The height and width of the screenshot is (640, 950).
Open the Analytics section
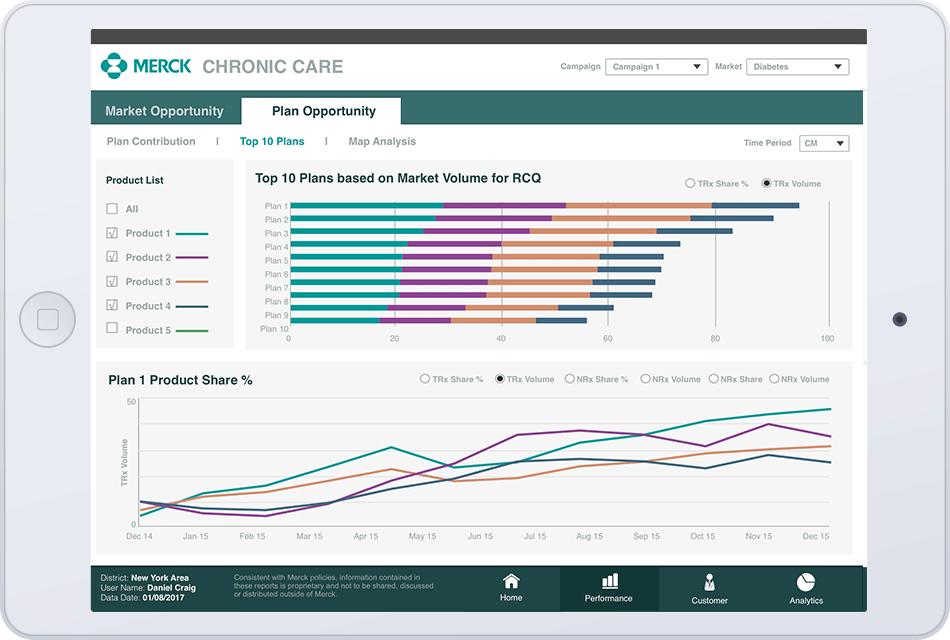tap(805, 588)
